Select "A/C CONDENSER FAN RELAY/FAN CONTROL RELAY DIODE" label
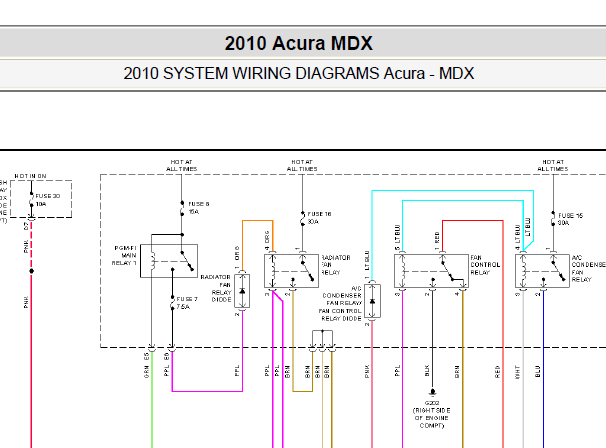 [x=340, y=303]
